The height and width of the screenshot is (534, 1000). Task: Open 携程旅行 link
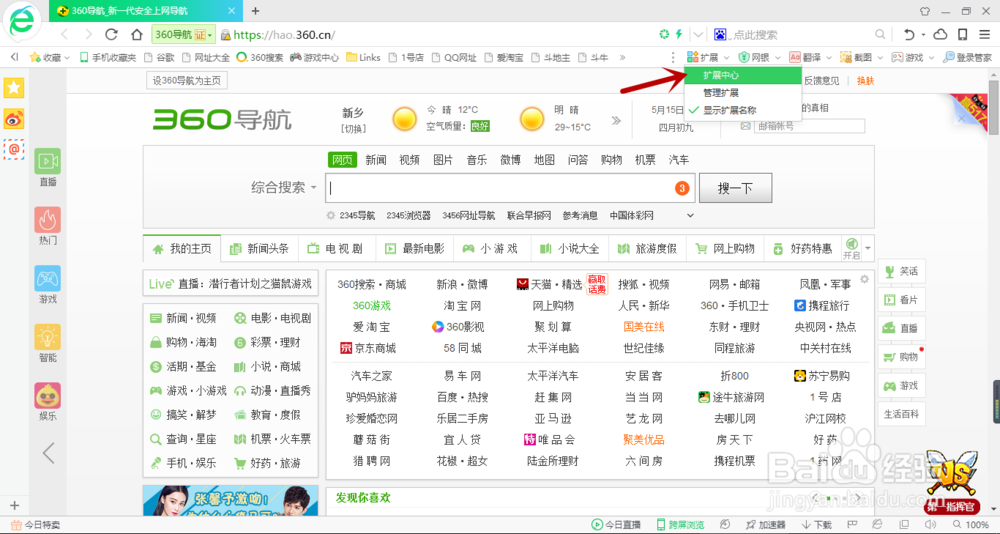point(821,306)
